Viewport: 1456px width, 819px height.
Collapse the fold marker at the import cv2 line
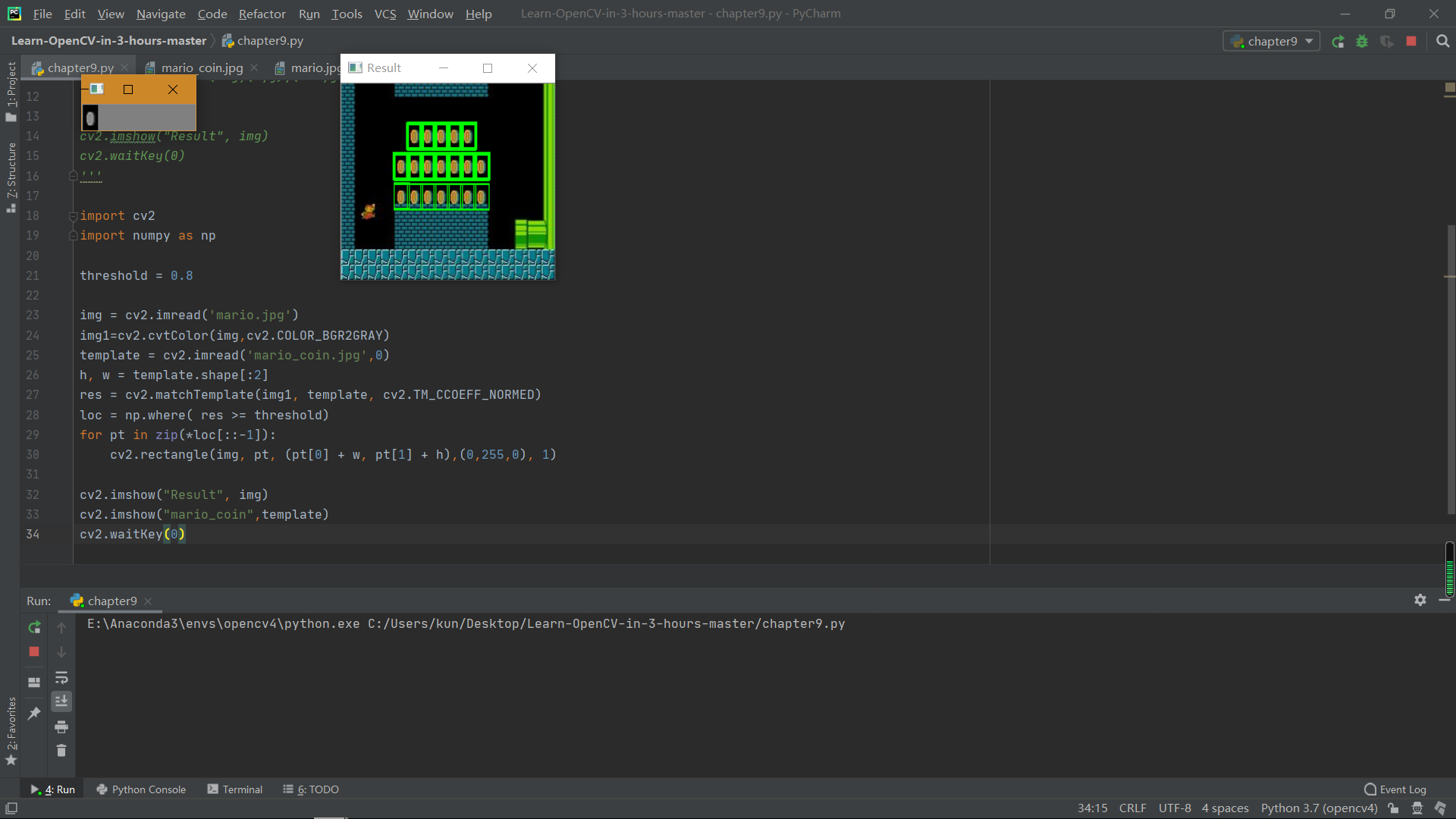[74, 216]
